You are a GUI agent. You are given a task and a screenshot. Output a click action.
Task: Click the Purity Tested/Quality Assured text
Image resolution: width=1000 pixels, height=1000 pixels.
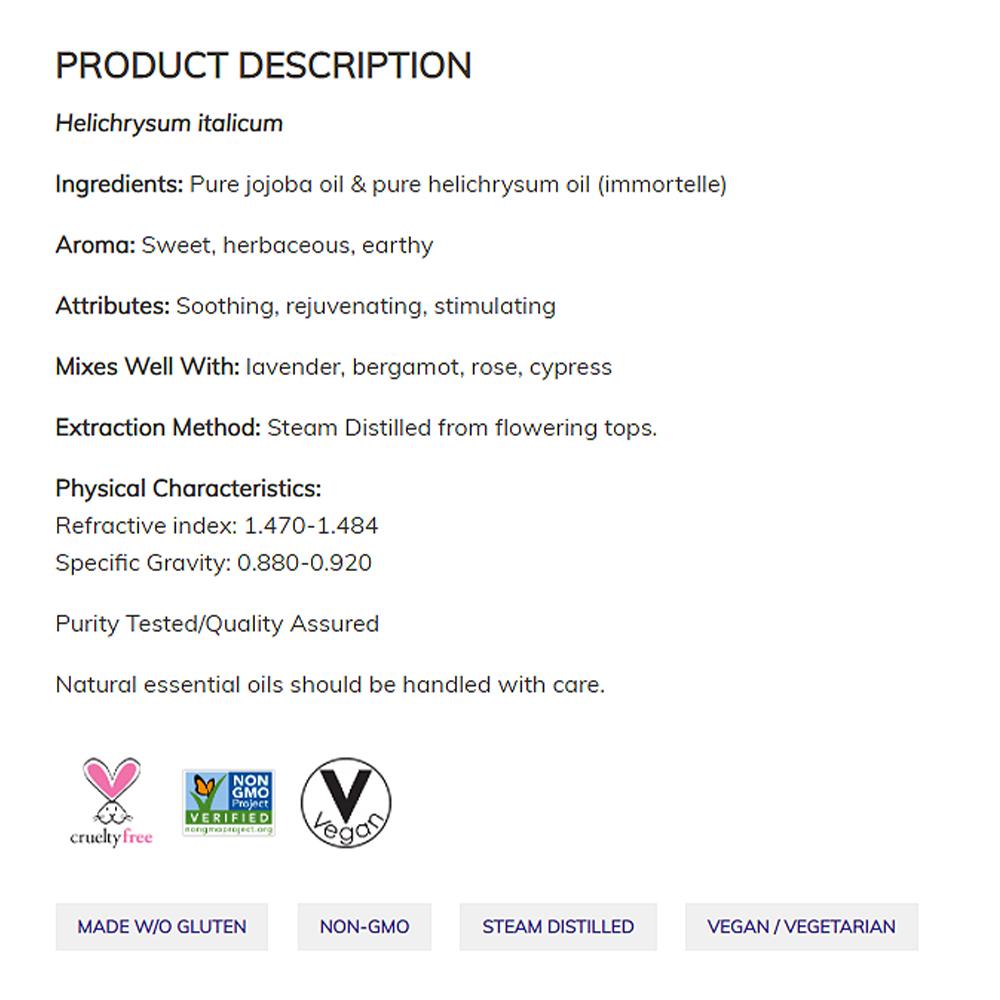click(217, 624)
